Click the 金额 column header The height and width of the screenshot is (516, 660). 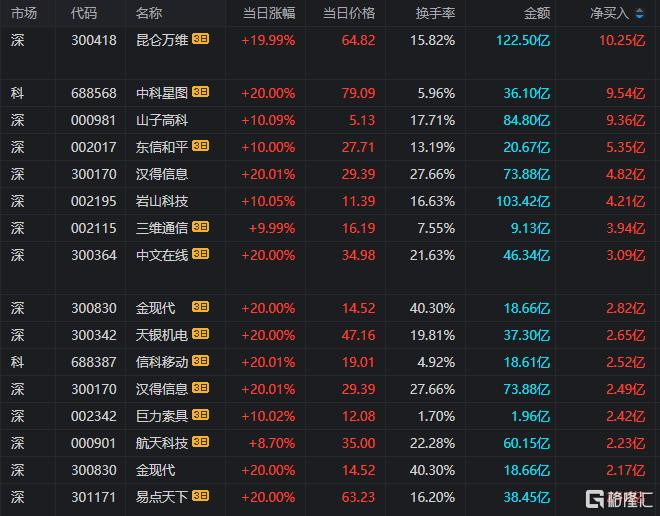click(537, 14)
